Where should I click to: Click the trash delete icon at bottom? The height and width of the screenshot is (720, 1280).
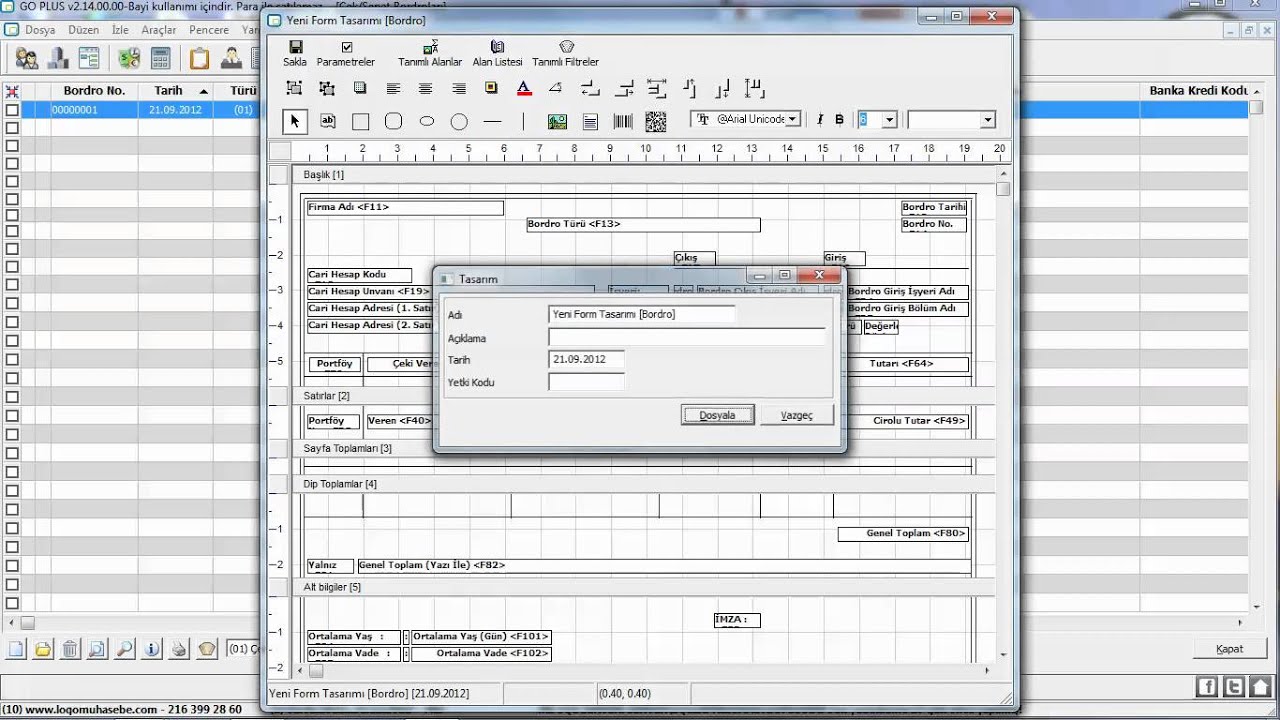70,649
